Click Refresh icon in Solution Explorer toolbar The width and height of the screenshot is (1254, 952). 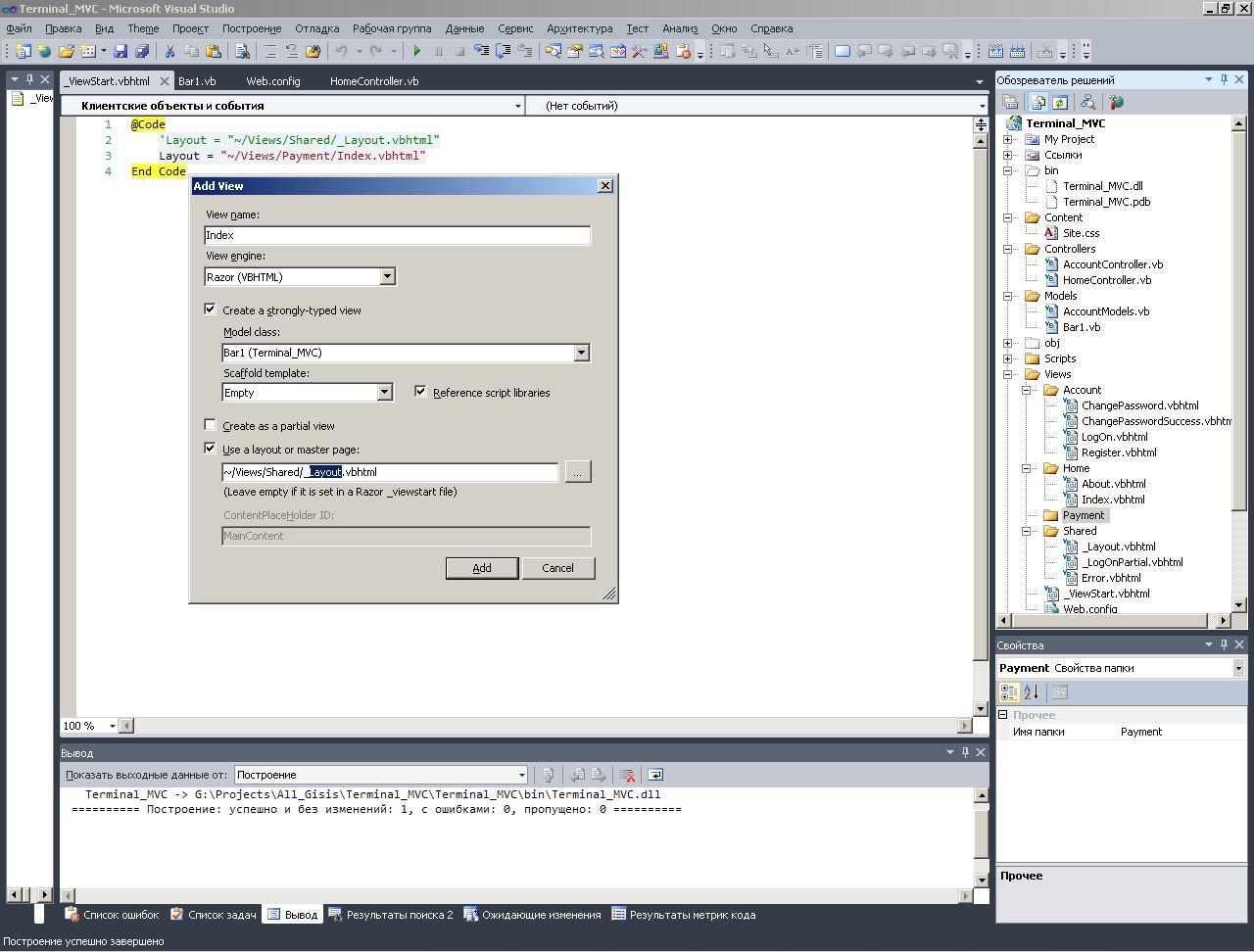[x=1059, y=102]
